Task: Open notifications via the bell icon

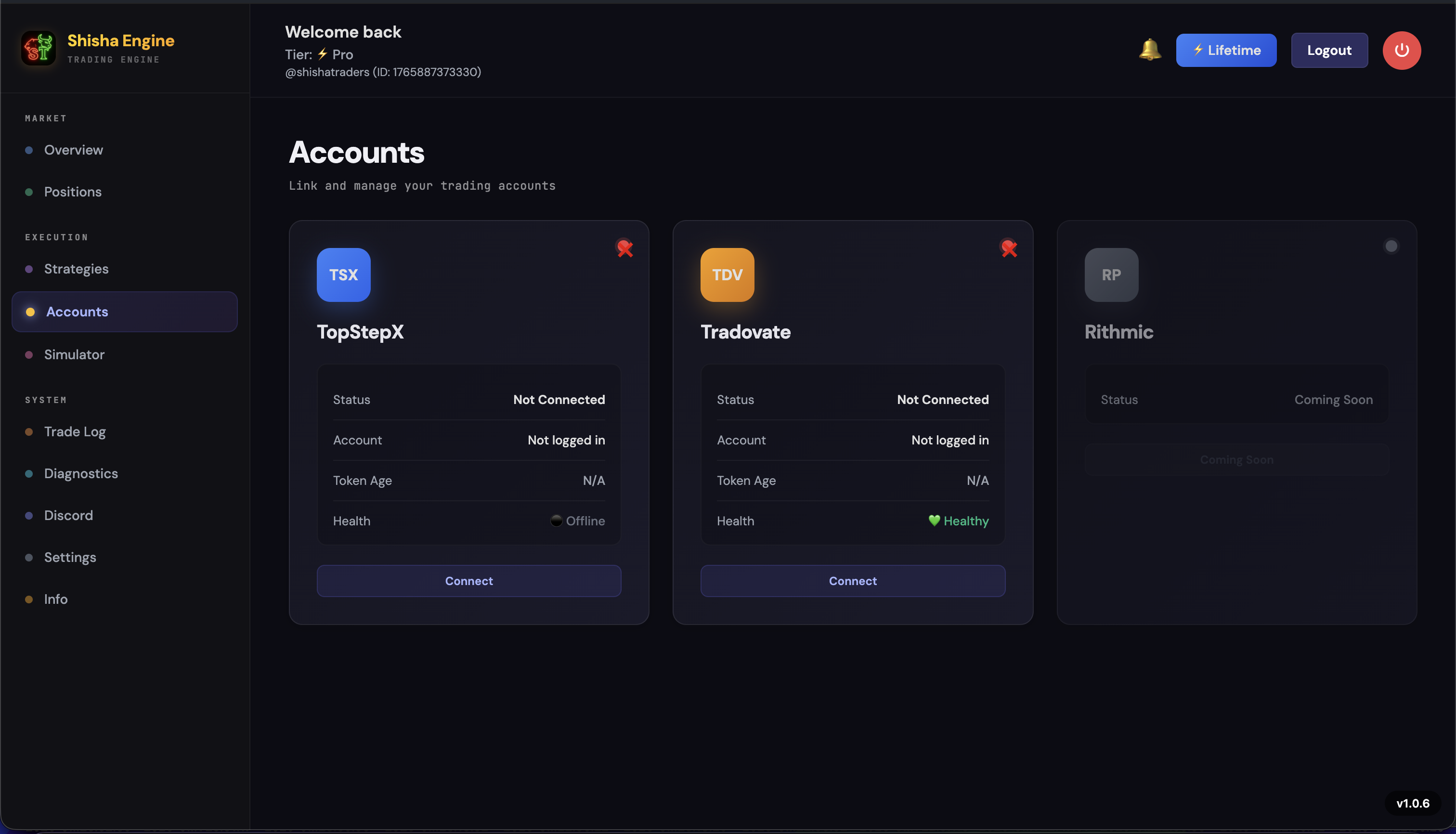Action: coord(1150,50)
